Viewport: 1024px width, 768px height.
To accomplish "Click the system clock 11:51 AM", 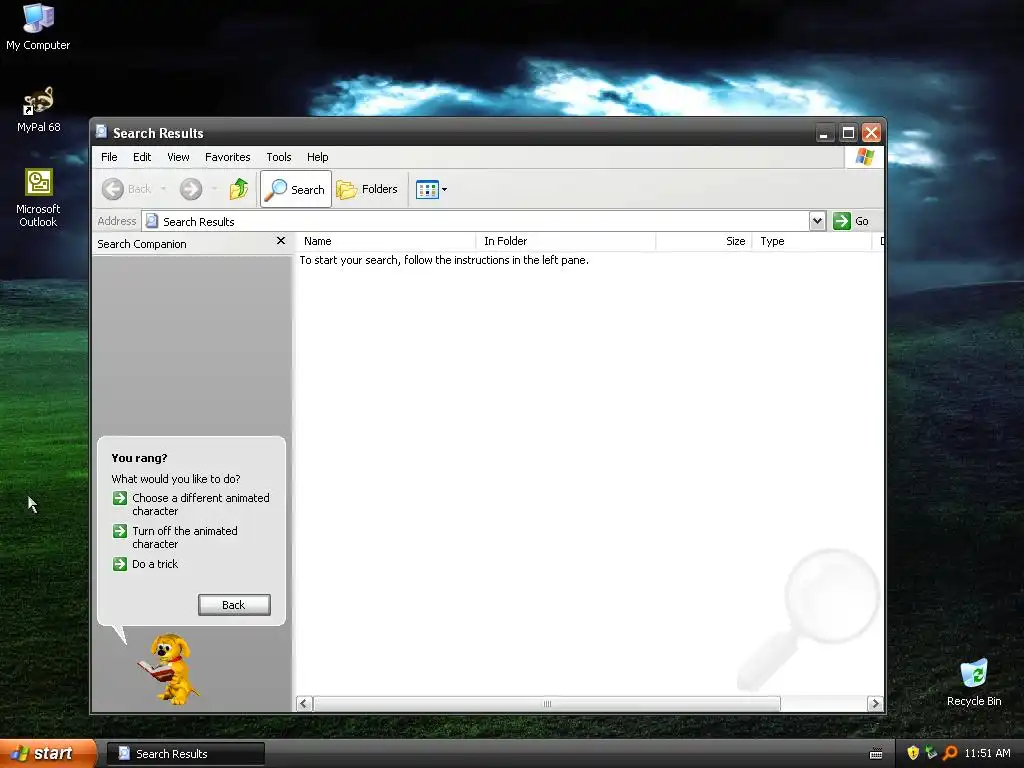I will click(x=987, y=753).
